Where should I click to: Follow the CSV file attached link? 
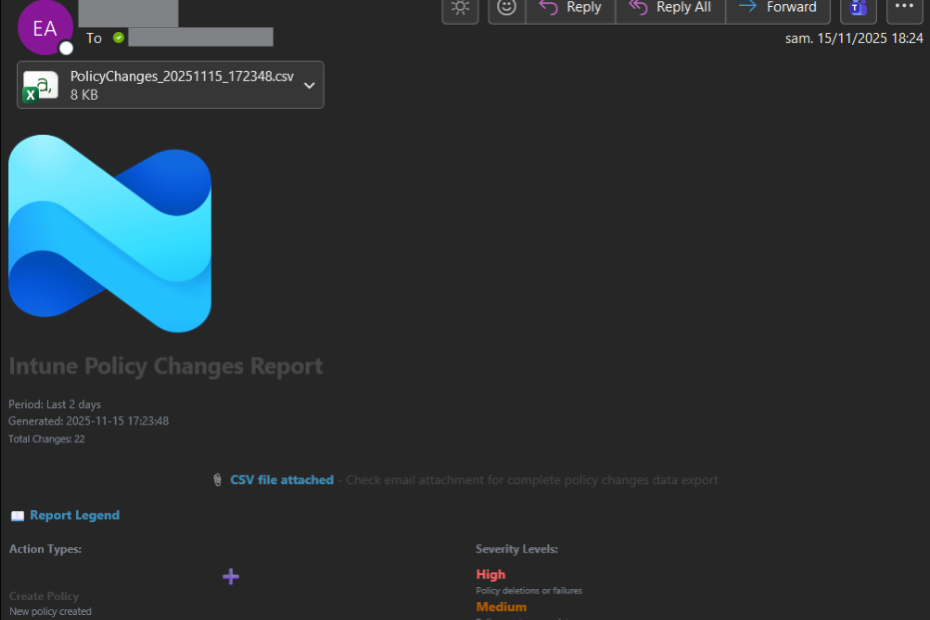coord(281,480)
